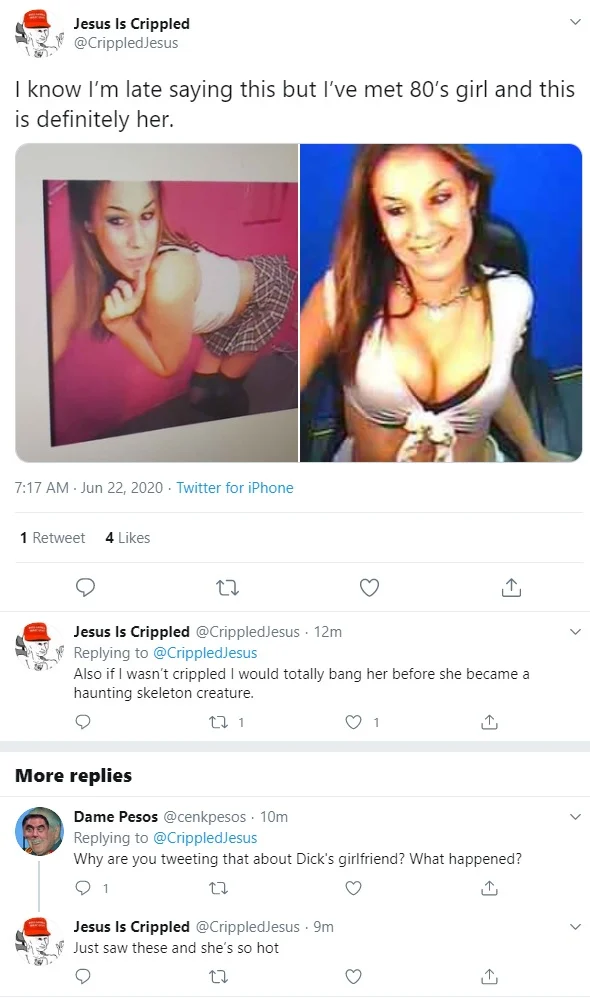Retweet the main 80's girl tweet
Screen dimensions: 590x998
coord(227,587)
